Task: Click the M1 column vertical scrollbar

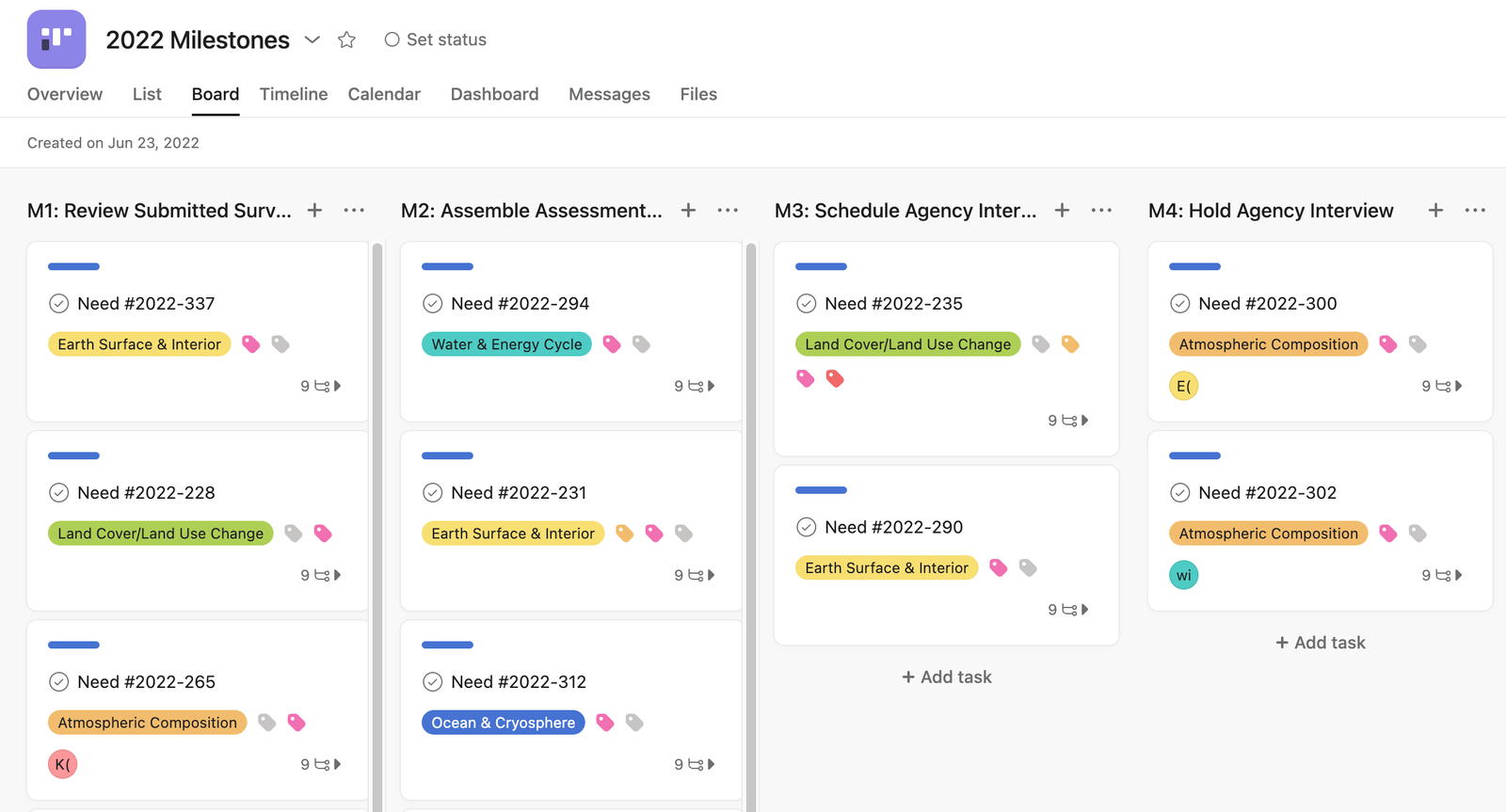Action: point(377,527)
